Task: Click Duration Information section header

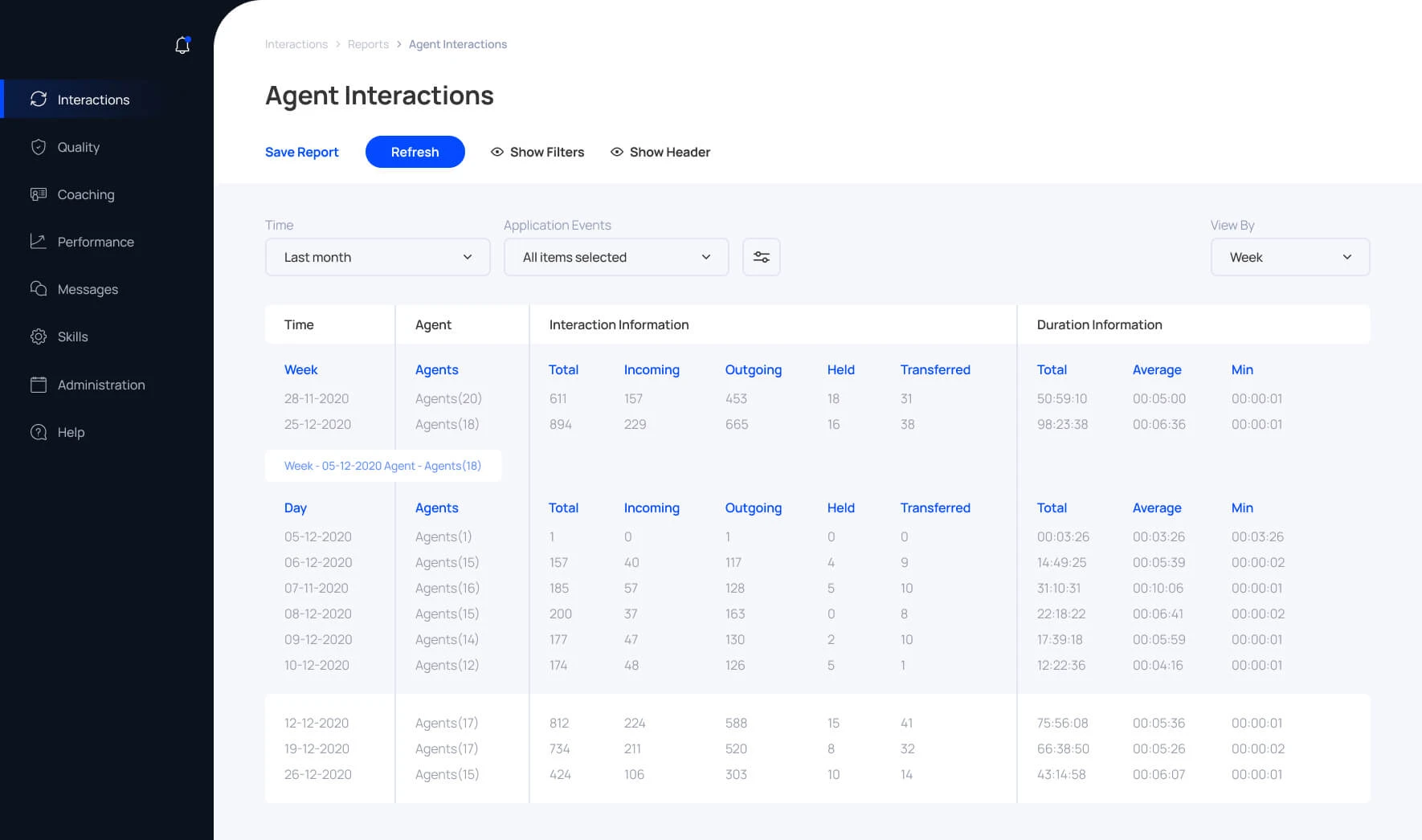Action: [x=1099, y=324]
